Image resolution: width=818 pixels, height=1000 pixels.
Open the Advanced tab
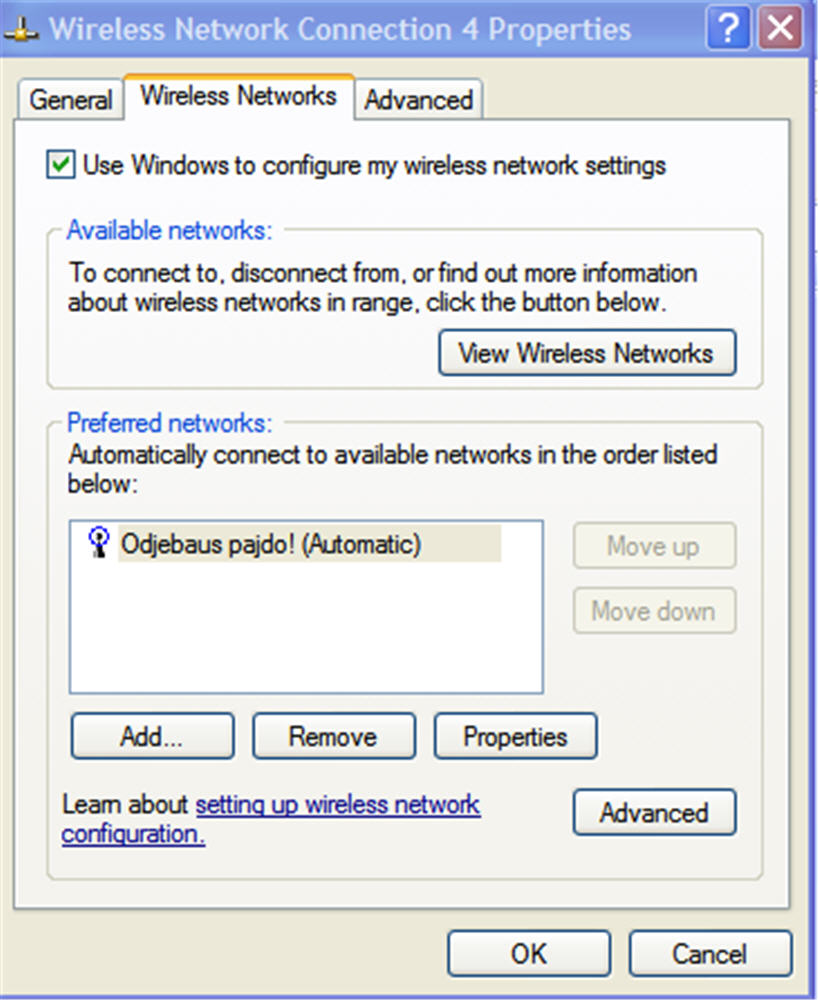(418, 100)
